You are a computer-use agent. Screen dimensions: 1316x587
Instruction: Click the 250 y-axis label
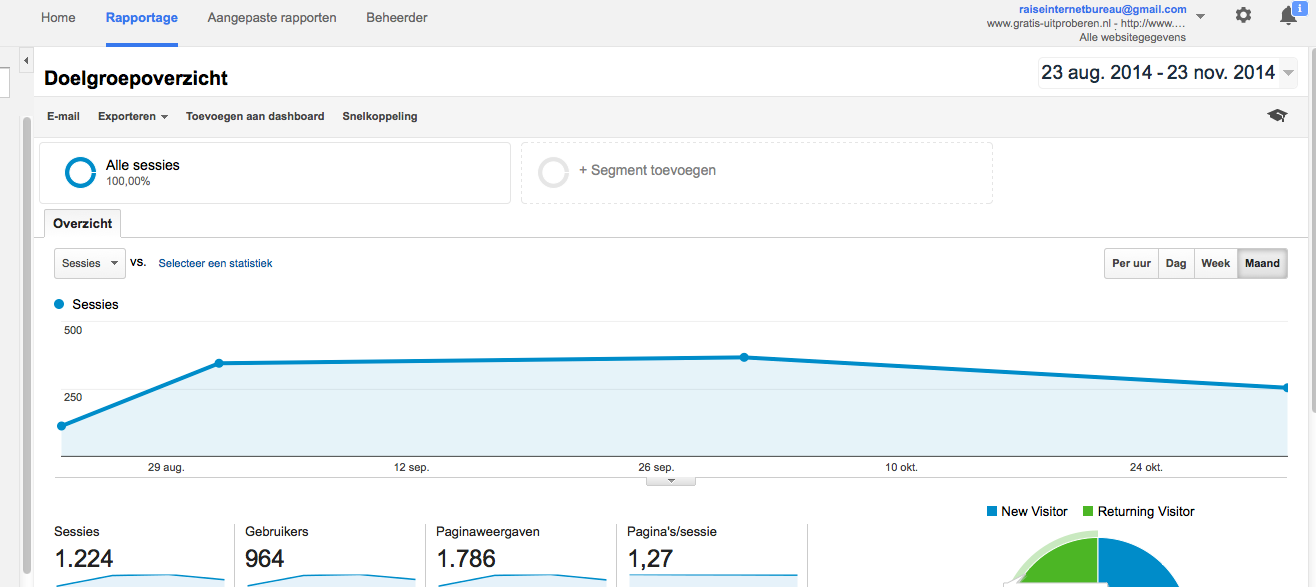click(x=73, y=397)
